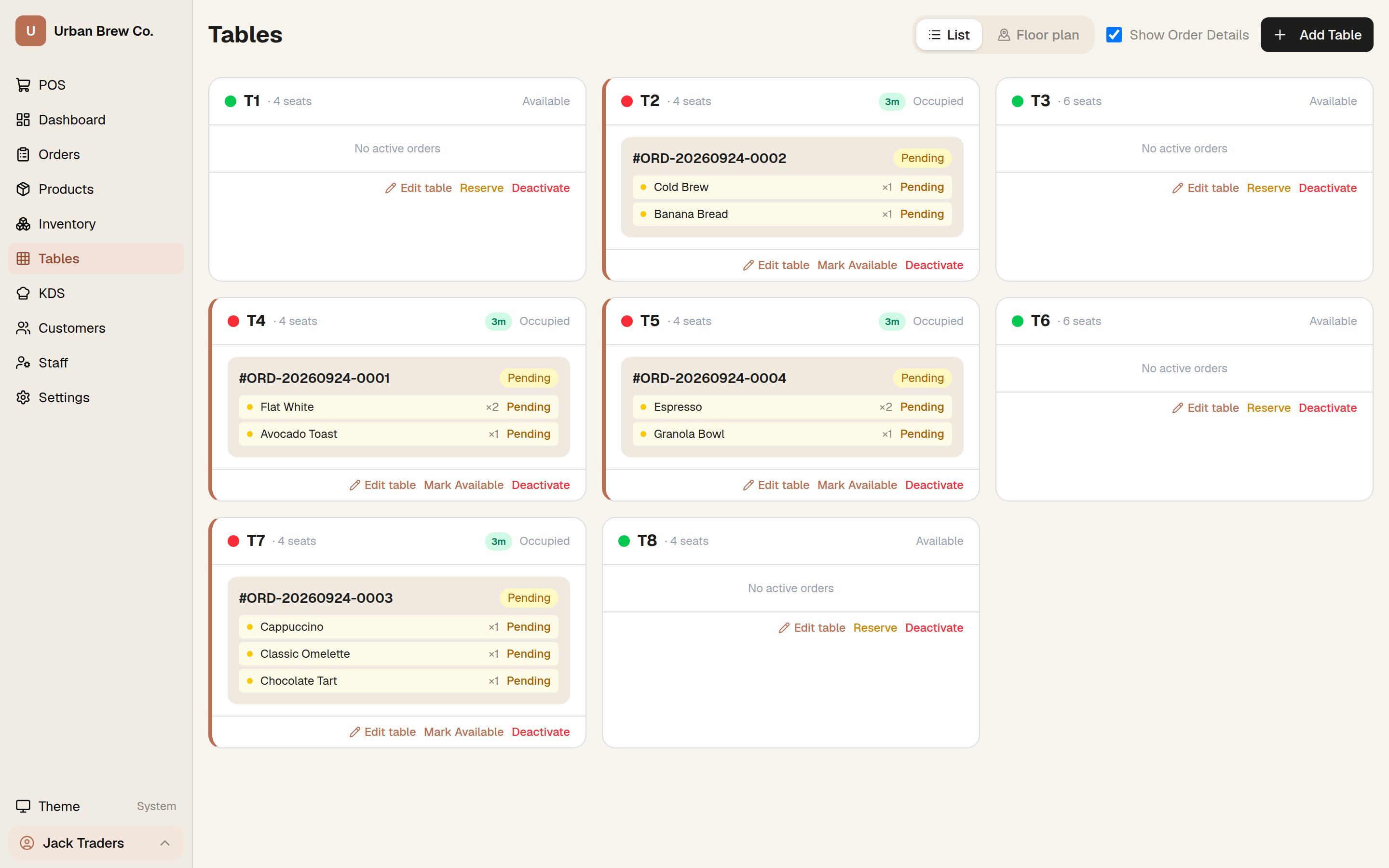Navigate to Products in the sidebar
Image resolution: width=1389 pixels, height=868 pixels.
[x=96, y=189]
